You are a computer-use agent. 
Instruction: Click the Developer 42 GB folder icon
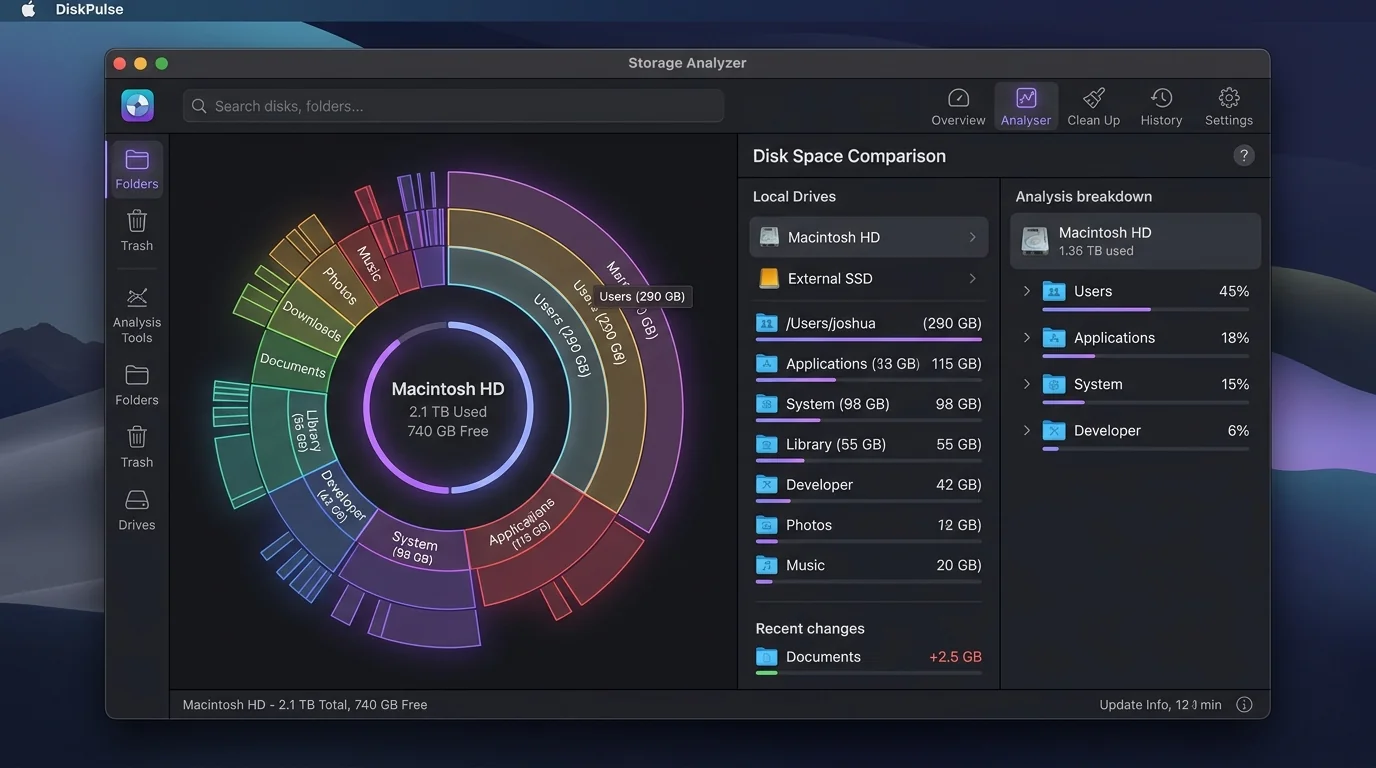766,484
